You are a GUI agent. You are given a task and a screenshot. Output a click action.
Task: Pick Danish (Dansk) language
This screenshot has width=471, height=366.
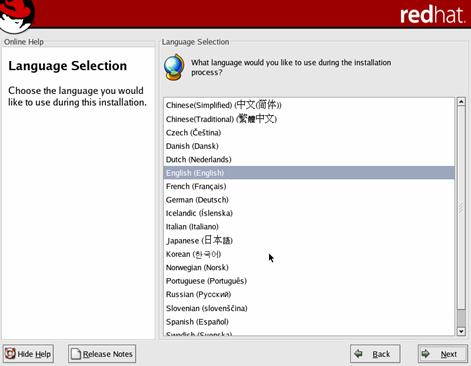pyautogui.click(x=309, y=146)
